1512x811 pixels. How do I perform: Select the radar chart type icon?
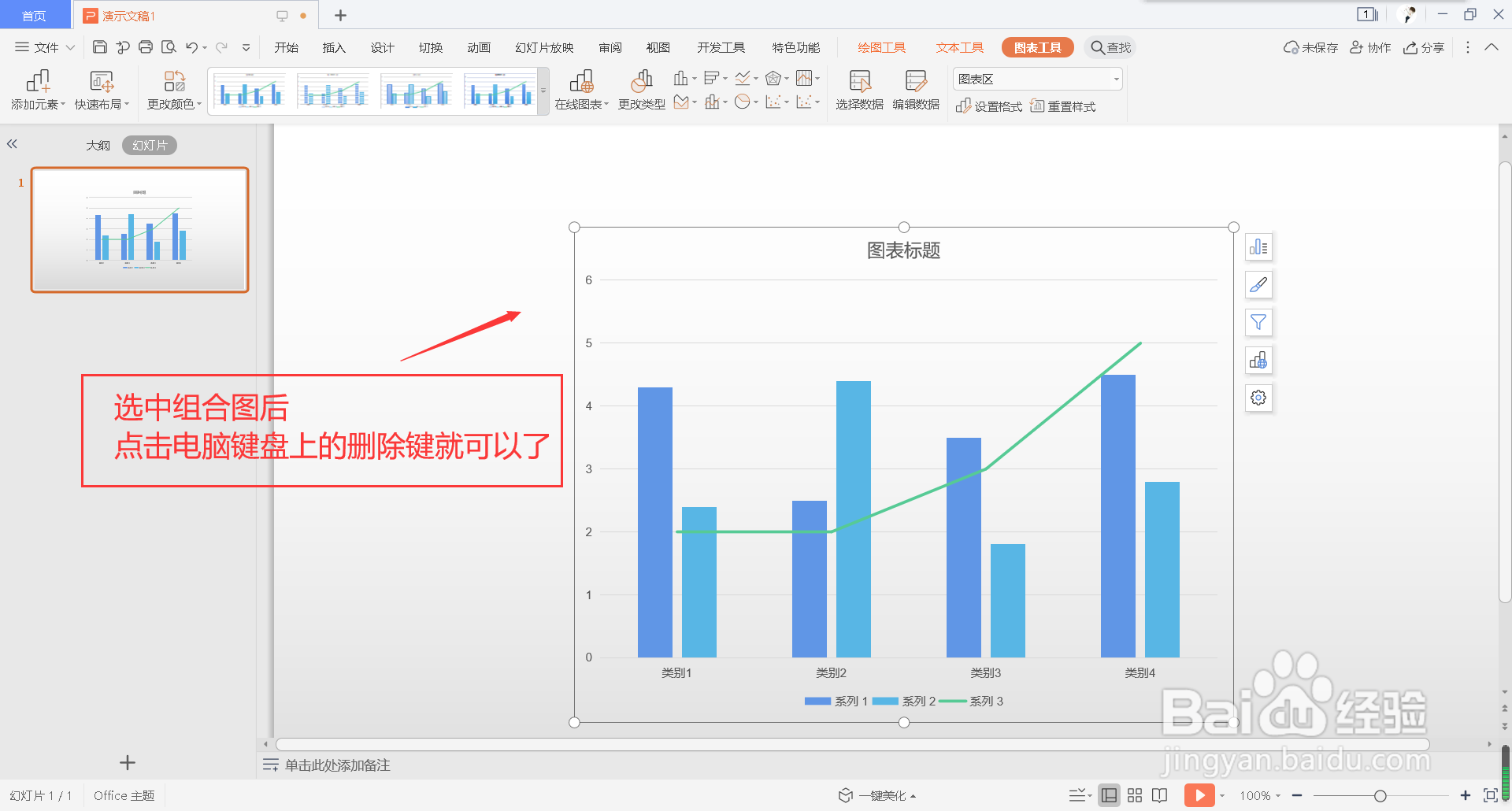click(x=773, y=78)
